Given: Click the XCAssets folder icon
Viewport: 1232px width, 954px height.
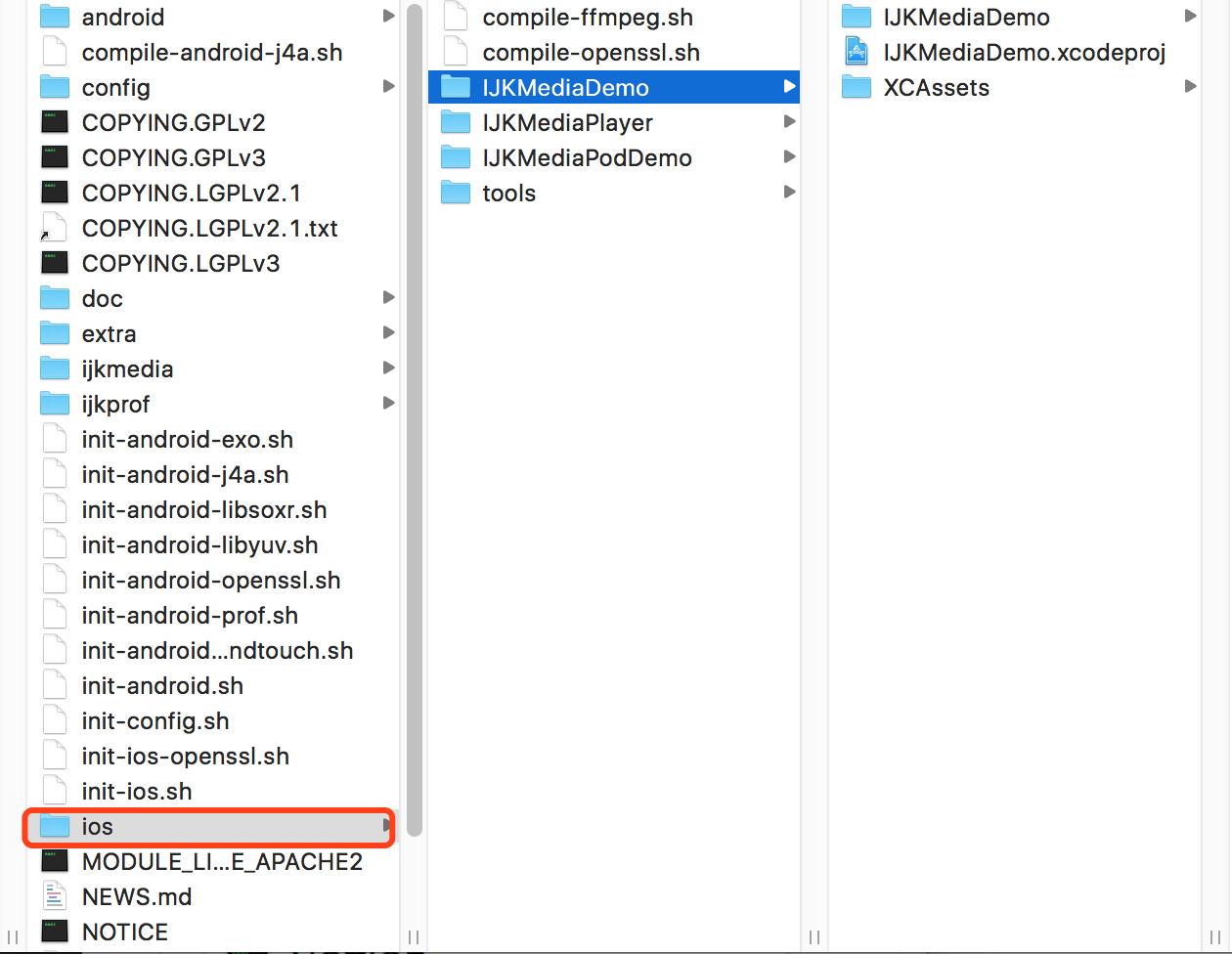Looking at the screenshot, I should (857, 87).
